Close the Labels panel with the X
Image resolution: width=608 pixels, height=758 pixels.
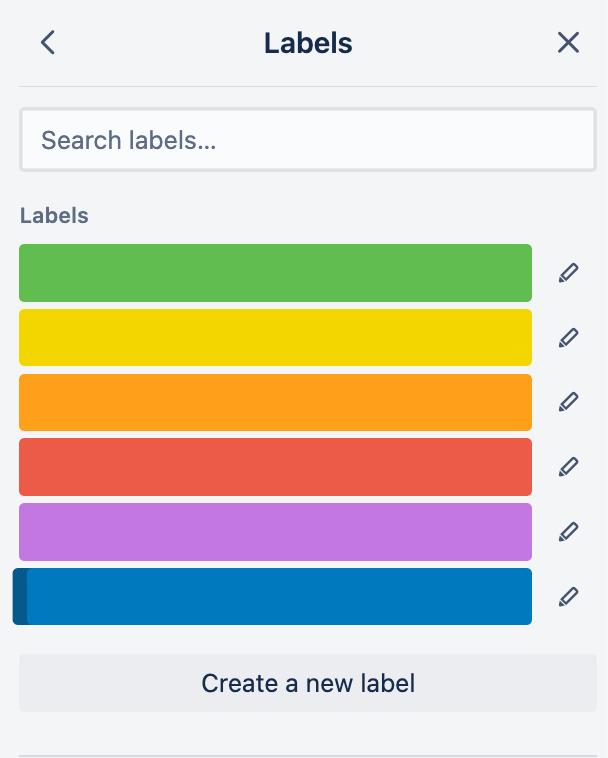[x=568, y=42]
